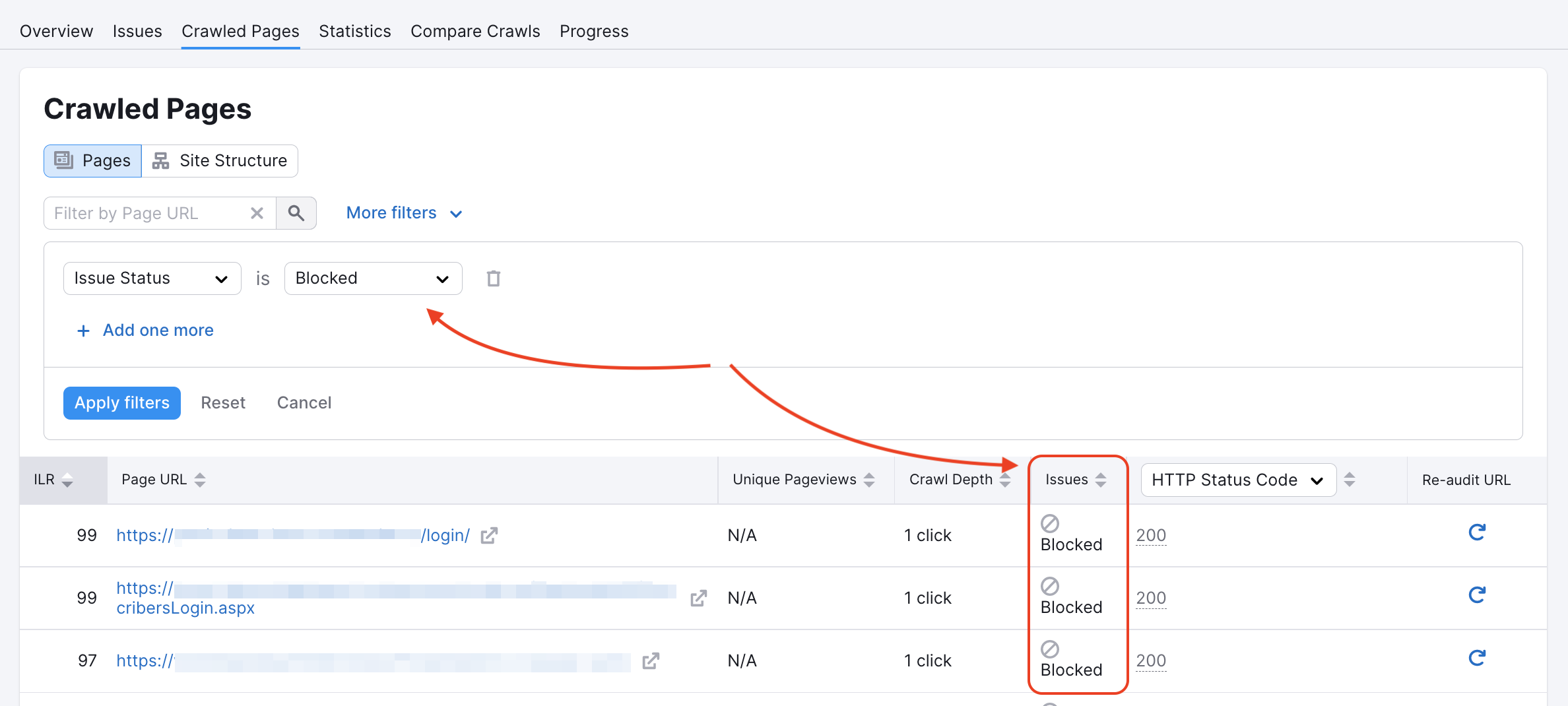Click the Apply filters button
This screenshot has width=1568, height=706.
click(x=121, y=402)
